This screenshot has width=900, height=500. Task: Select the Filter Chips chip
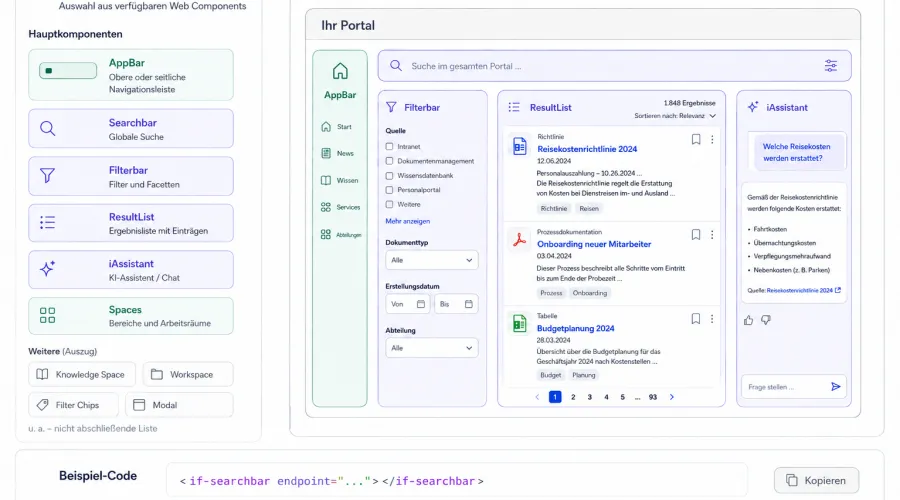tap(73, 405)
